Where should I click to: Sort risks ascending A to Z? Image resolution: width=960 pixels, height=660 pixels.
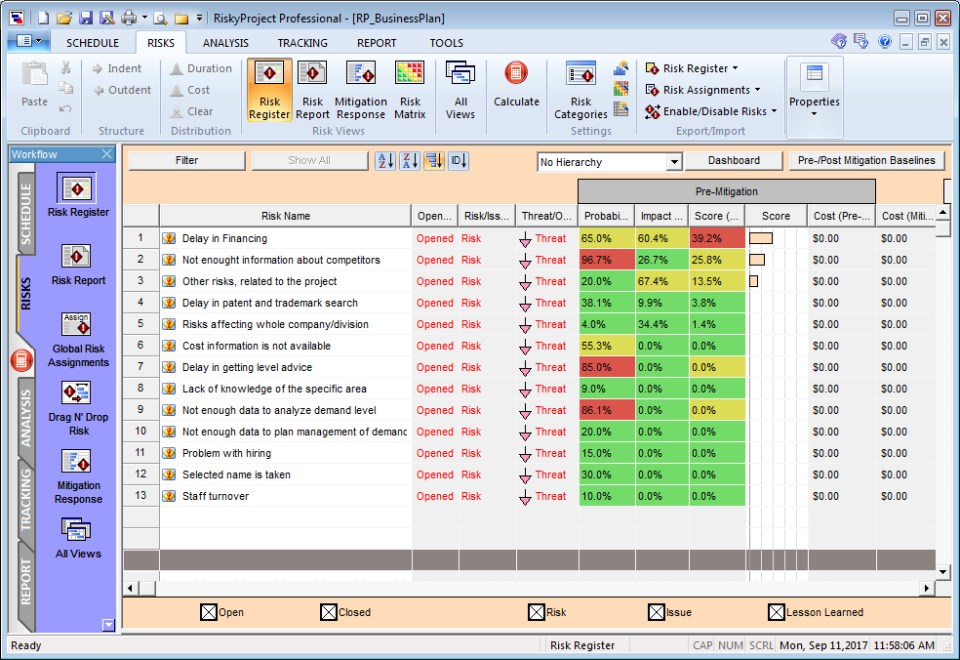385,161
